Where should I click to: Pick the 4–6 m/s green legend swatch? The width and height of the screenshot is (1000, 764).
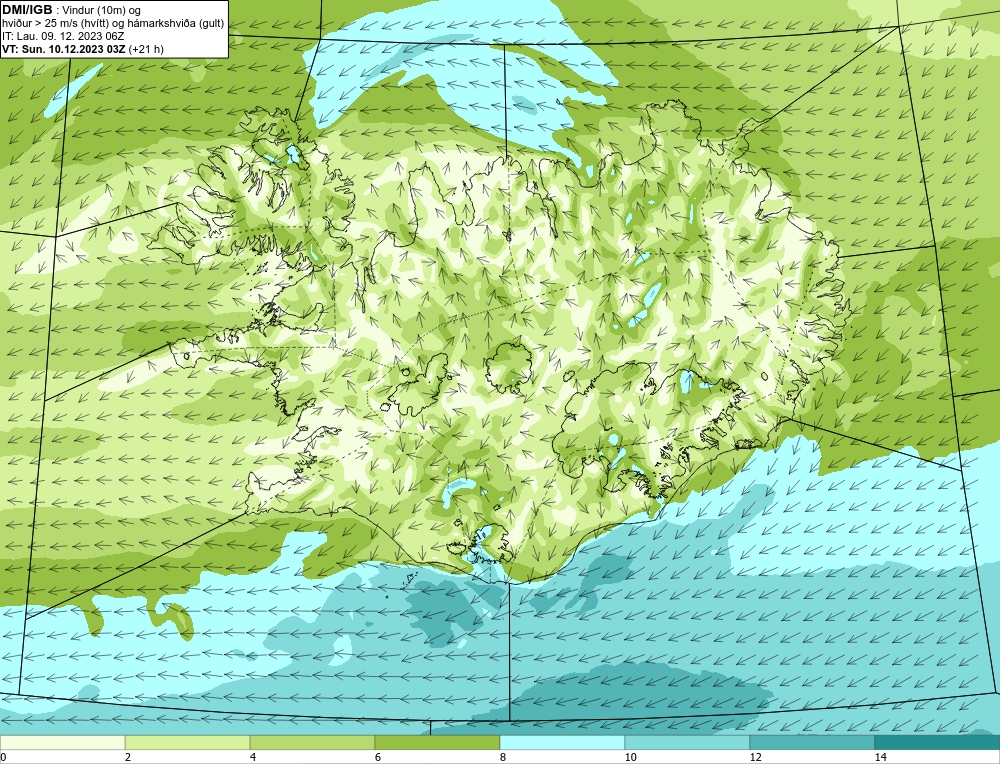[x=312, y=742]
